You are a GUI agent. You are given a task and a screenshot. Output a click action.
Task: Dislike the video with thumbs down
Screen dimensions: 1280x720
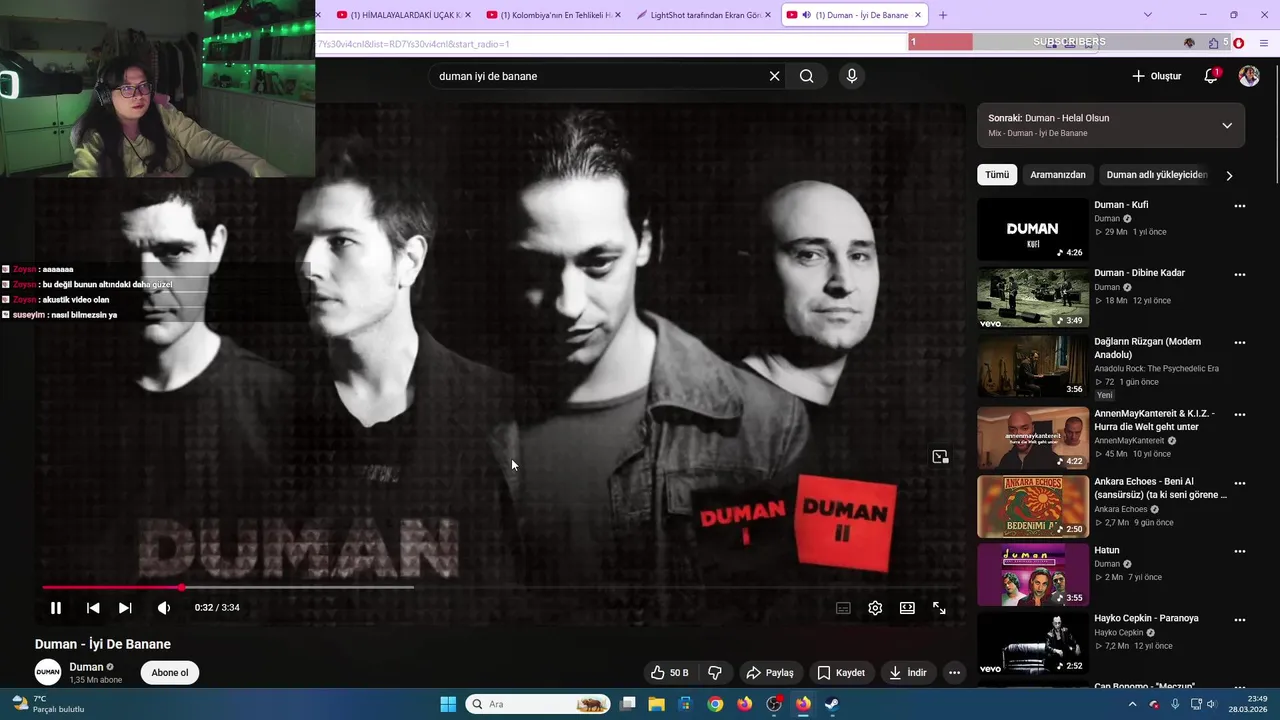(715, 673)
